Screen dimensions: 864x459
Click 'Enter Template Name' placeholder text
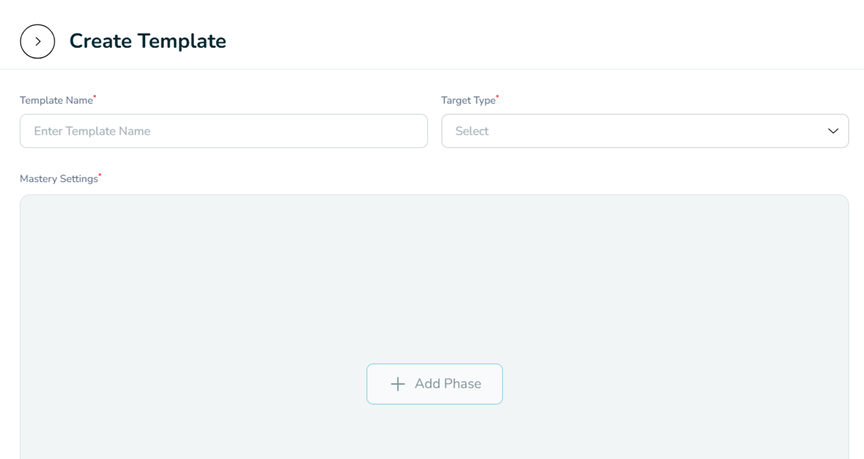(x=92, y=131)
